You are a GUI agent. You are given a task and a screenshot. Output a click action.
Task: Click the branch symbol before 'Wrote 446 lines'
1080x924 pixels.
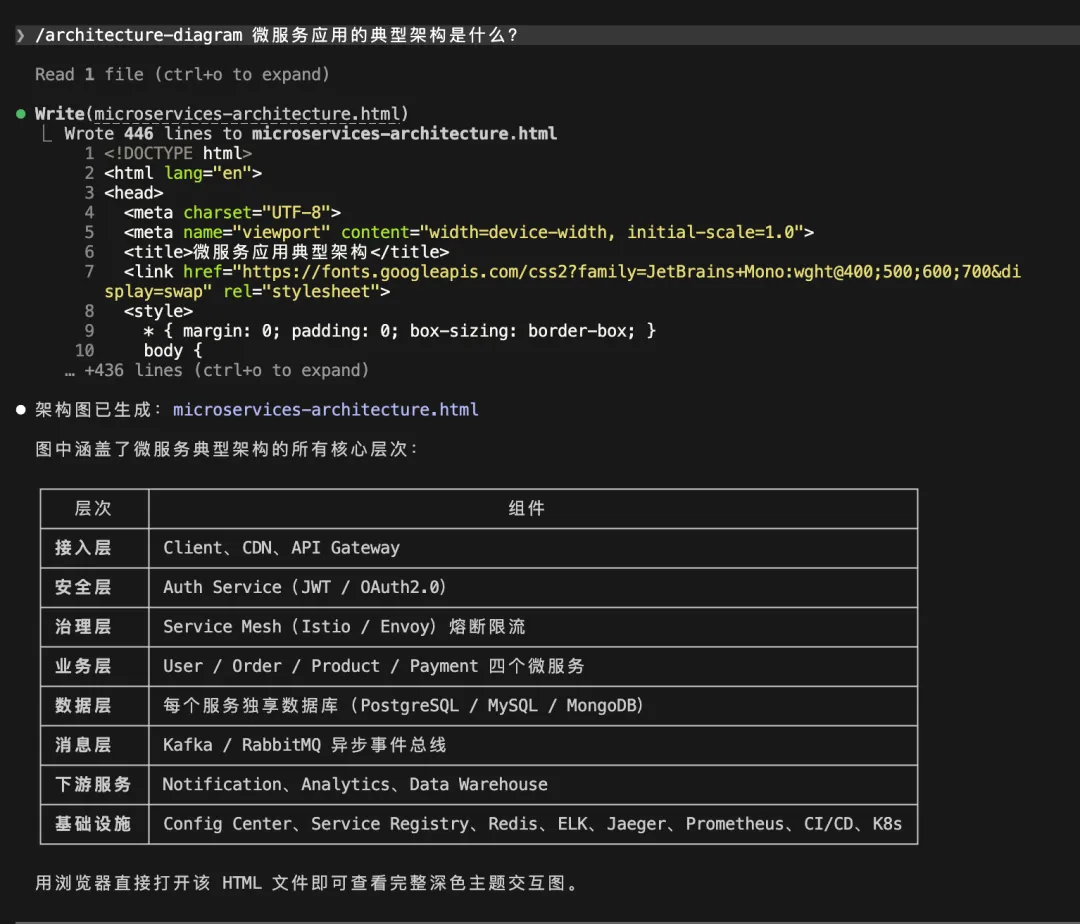(x=46, y=134)
